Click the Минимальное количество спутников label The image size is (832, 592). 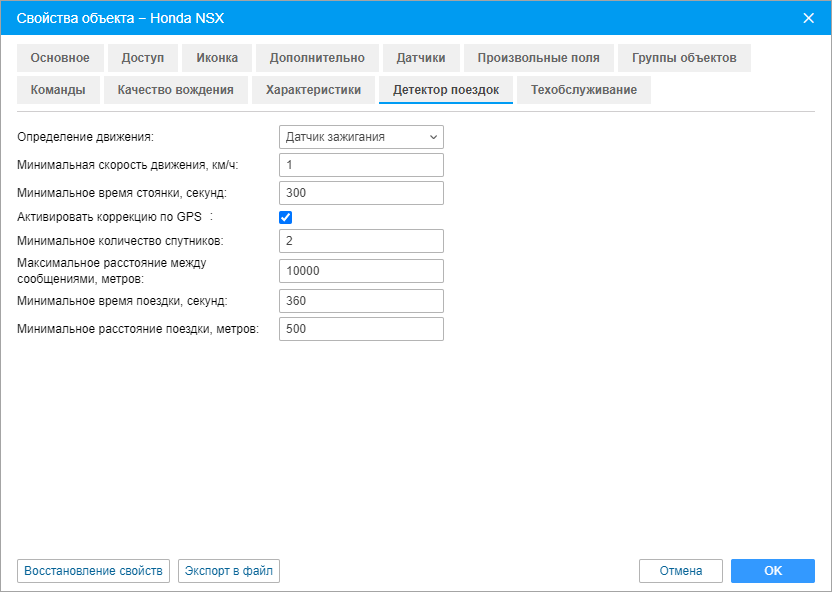tap(120, 241)
